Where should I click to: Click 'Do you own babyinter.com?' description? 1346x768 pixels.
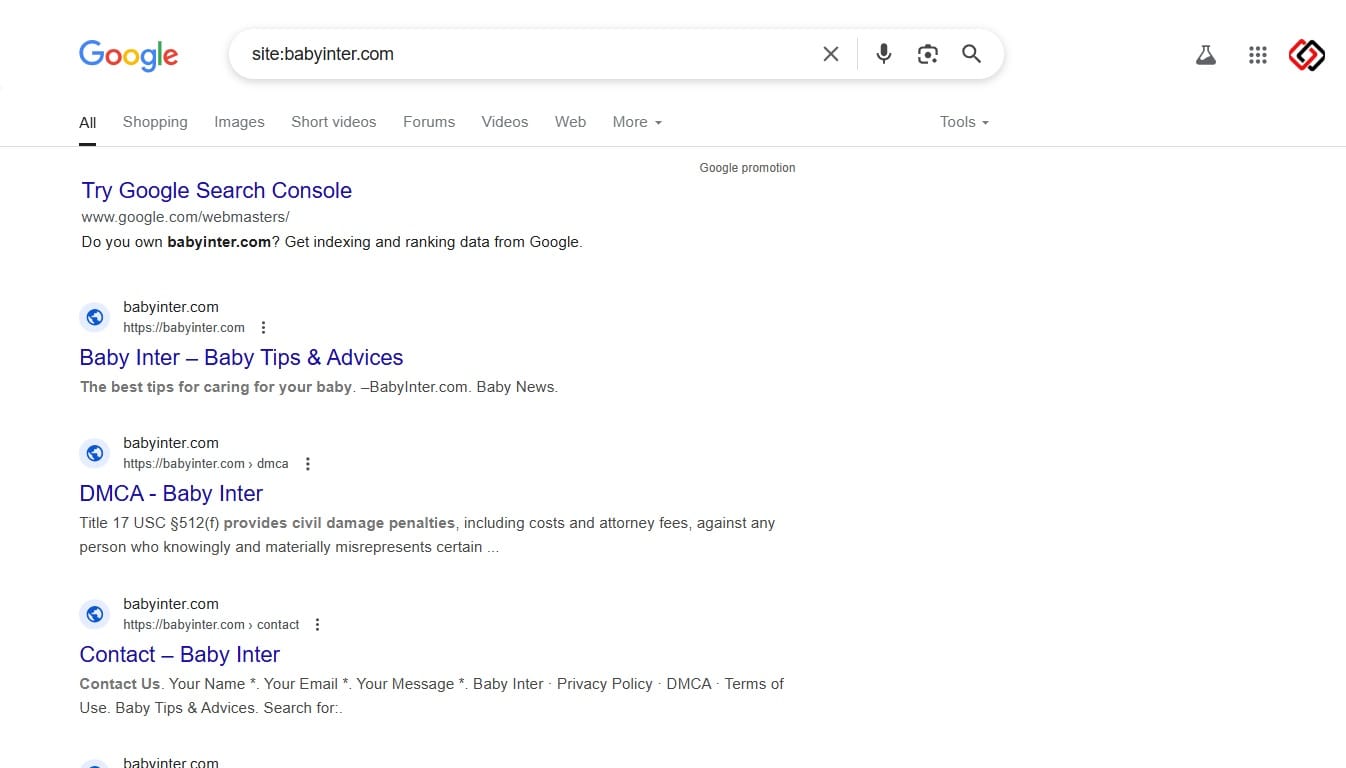point(332,242)
